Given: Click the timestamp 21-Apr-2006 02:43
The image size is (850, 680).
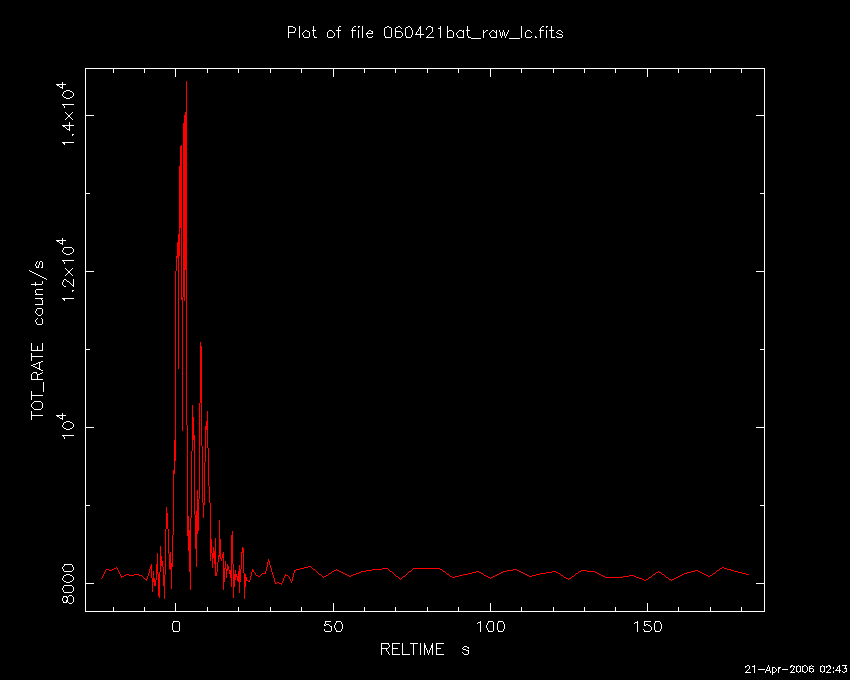Looking at the screenshot, I should tap(795, 669).
